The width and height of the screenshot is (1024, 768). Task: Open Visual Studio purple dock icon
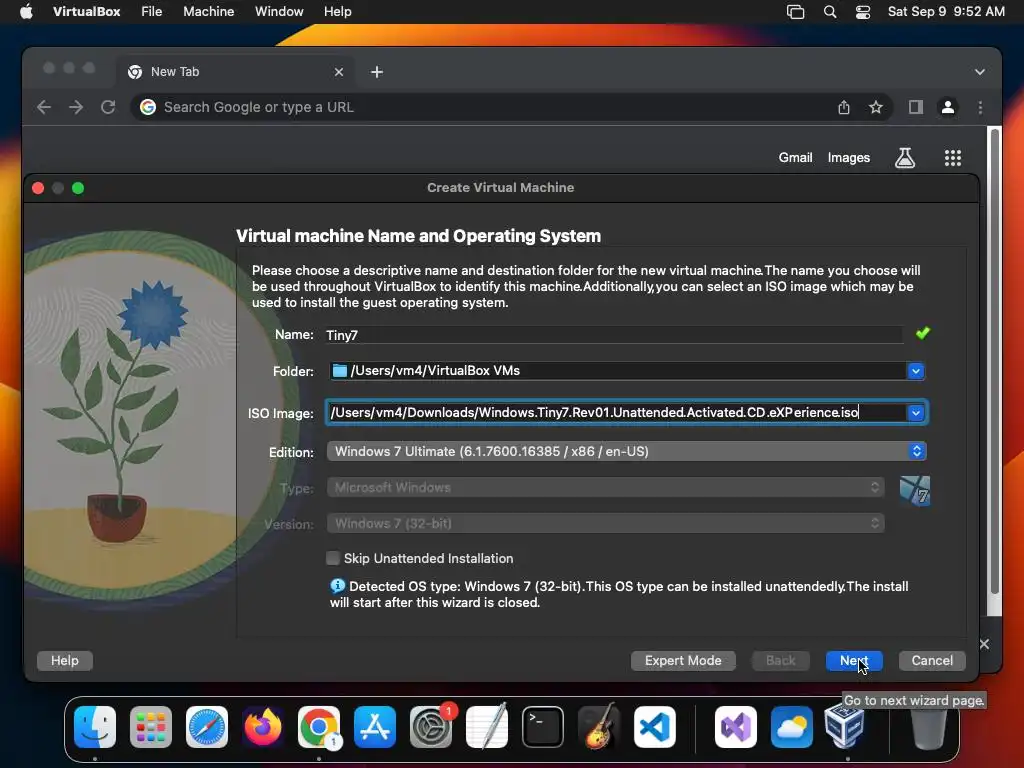736,727
